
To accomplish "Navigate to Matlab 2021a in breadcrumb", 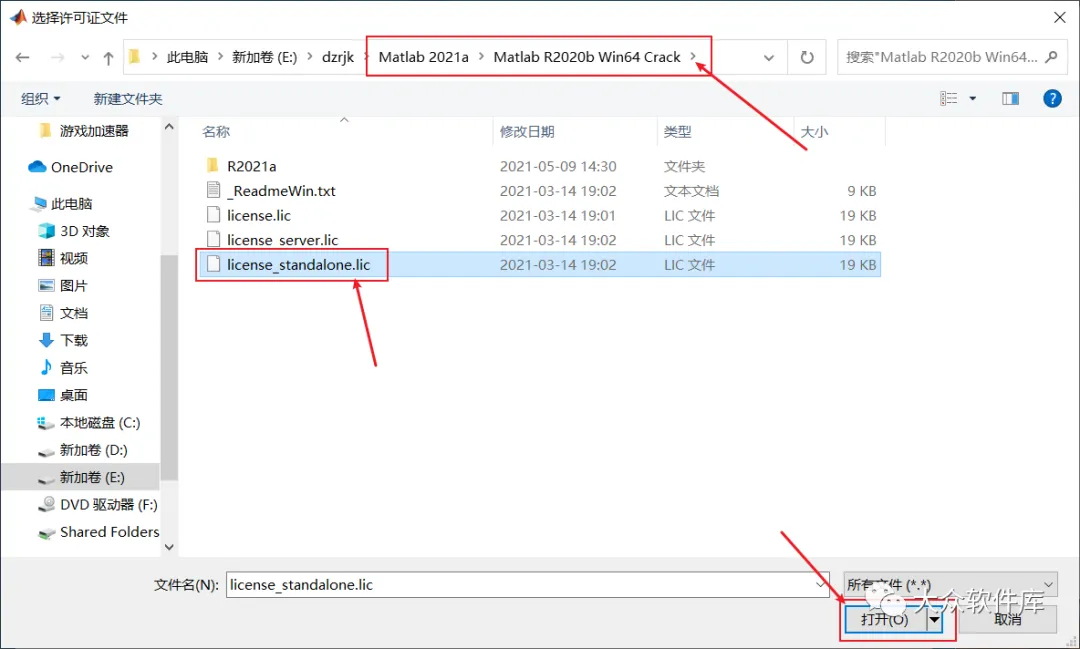I will click(x=424, y=57).
